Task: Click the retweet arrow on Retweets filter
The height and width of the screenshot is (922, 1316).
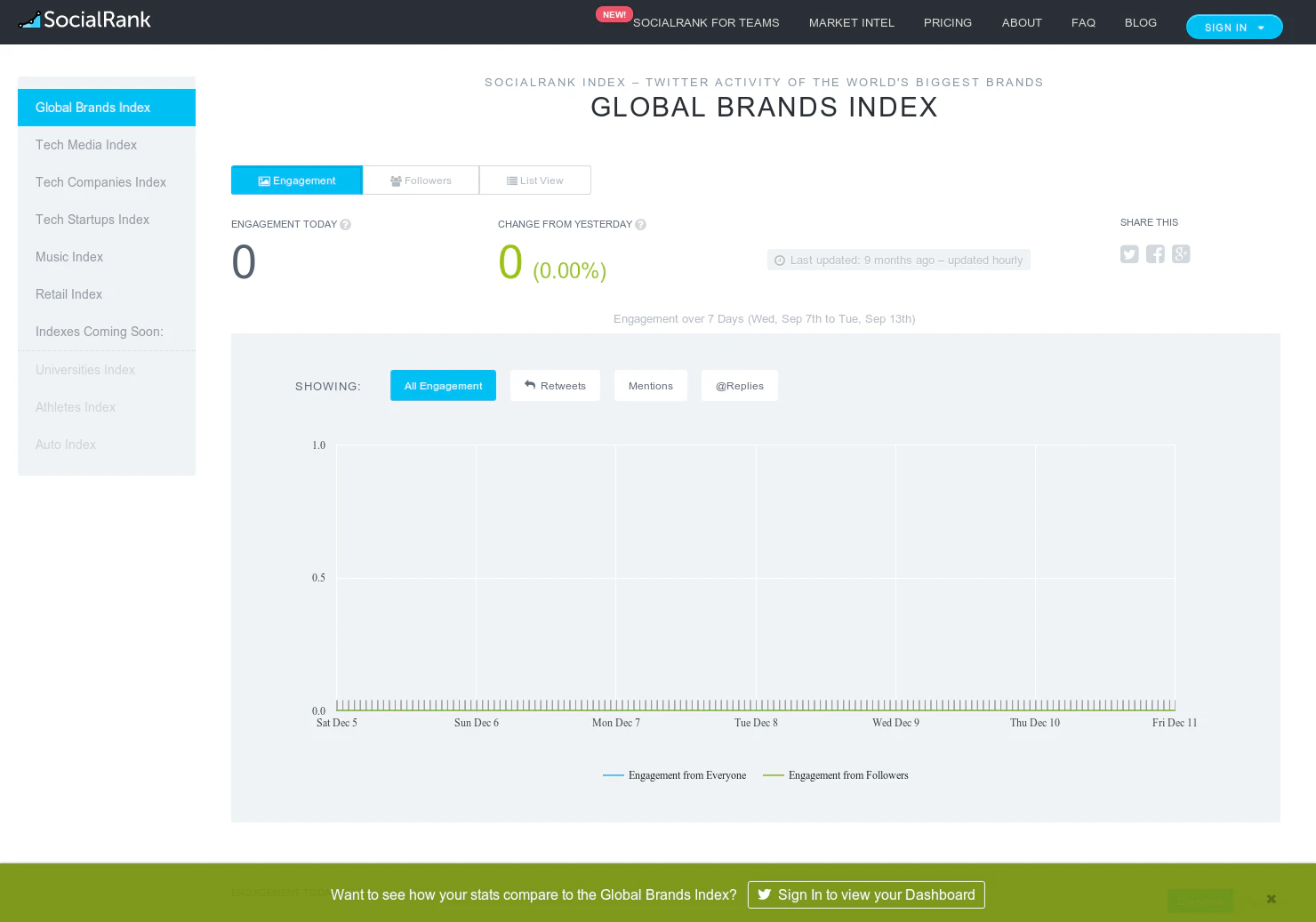Action: click(x=532, y=385)
